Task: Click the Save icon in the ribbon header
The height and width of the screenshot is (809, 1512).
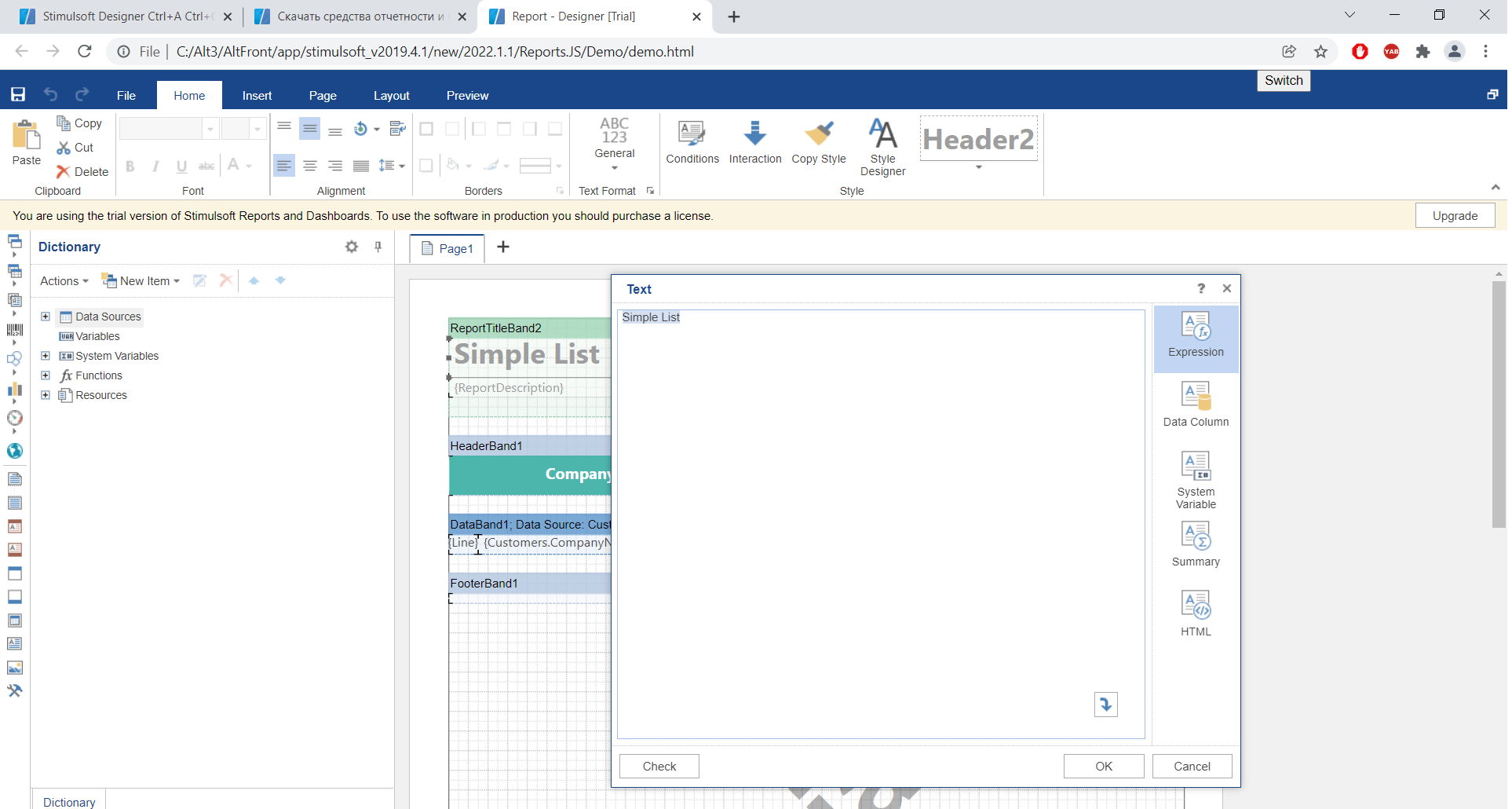Action: pos(18,95)
